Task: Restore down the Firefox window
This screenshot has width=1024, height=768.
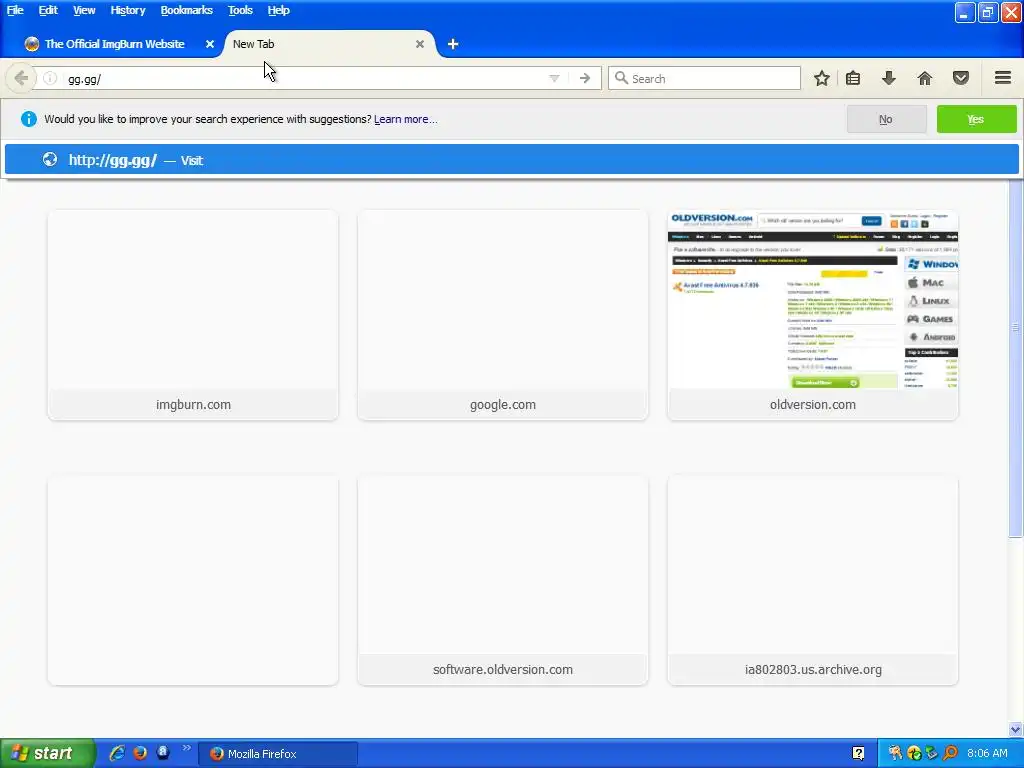Action: (x=987, y=12)
